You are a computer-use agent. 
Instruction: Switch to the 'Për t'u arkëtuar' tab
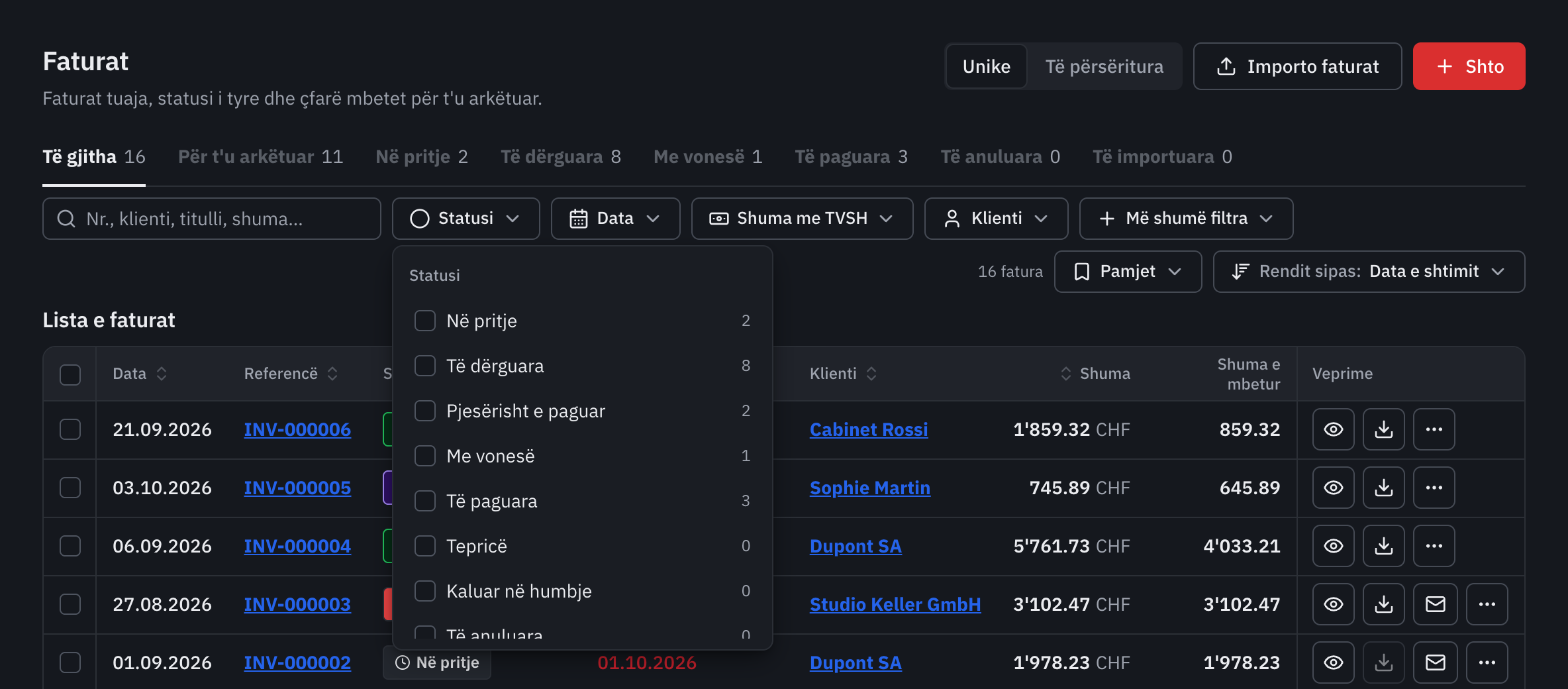pyautogui.click(x=260, y=157)
